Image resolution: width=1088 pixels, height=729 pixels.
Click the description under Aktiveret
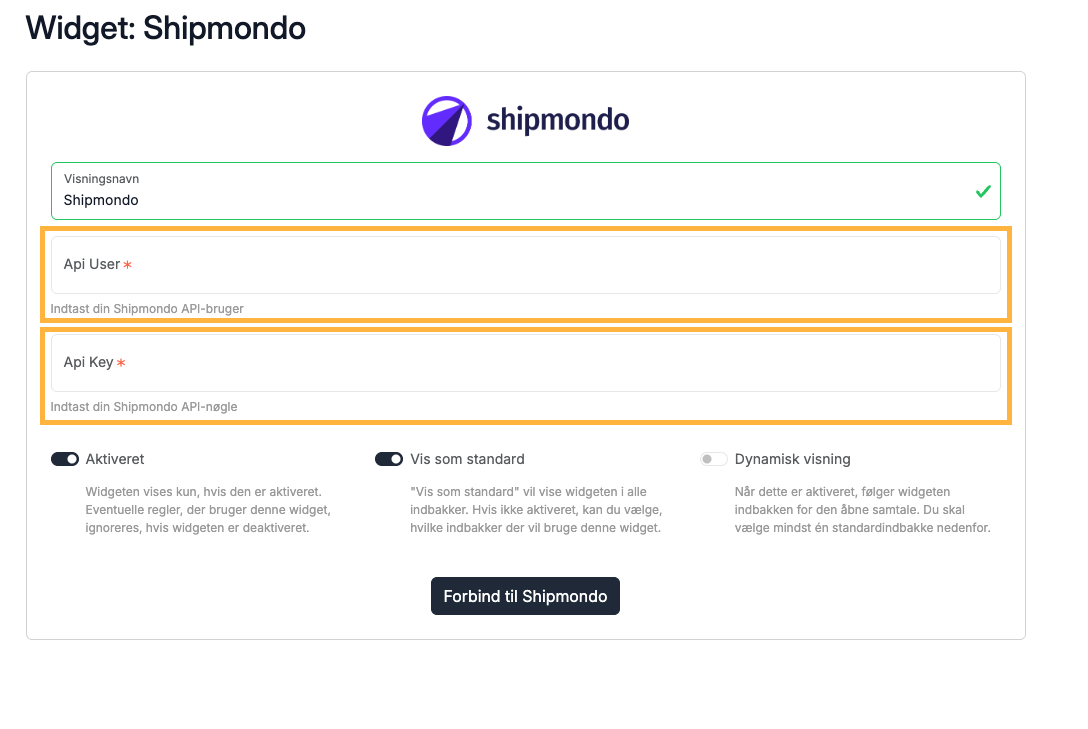coord(208,510)
